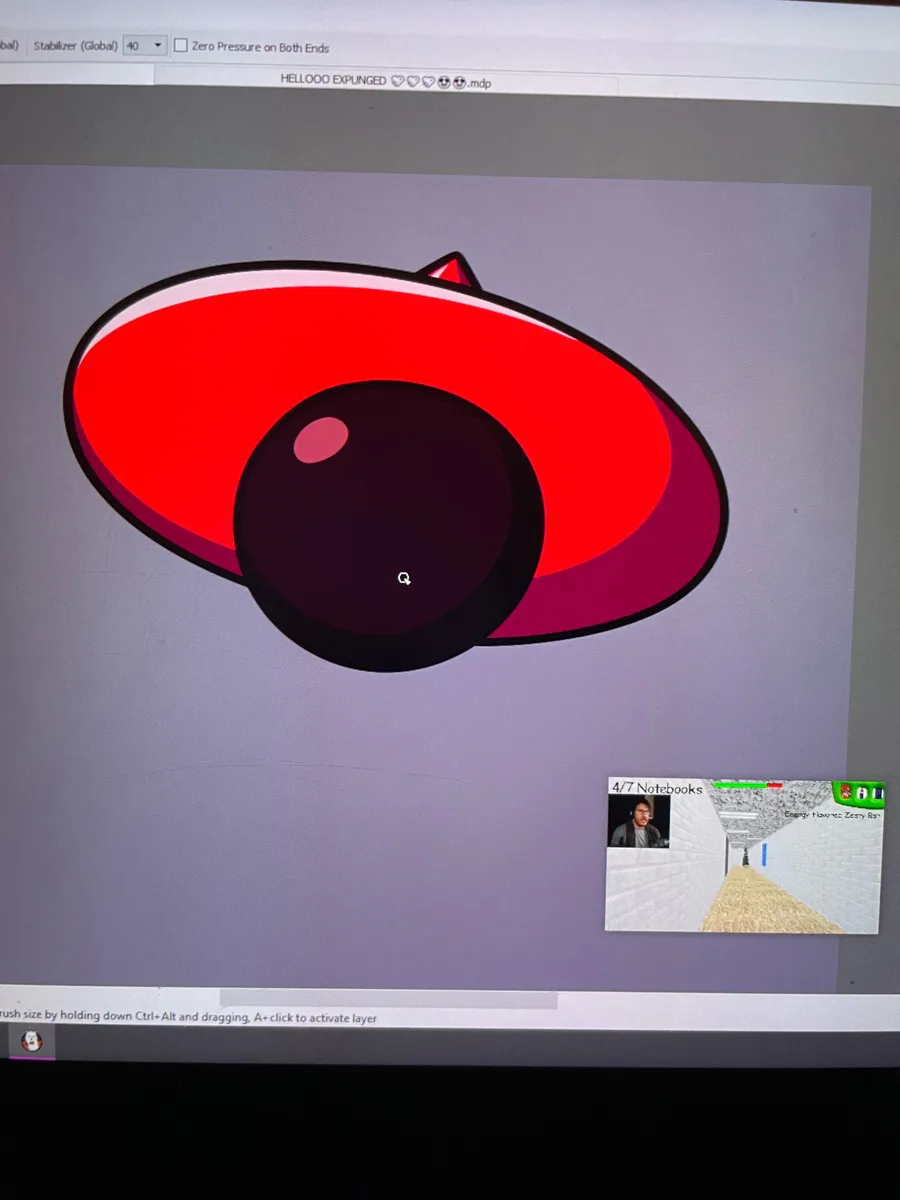Click the 4/7 Notebooks counter text
This screenshot has height=1200, width=900.
pyautogui.click(x=657, y=788)
